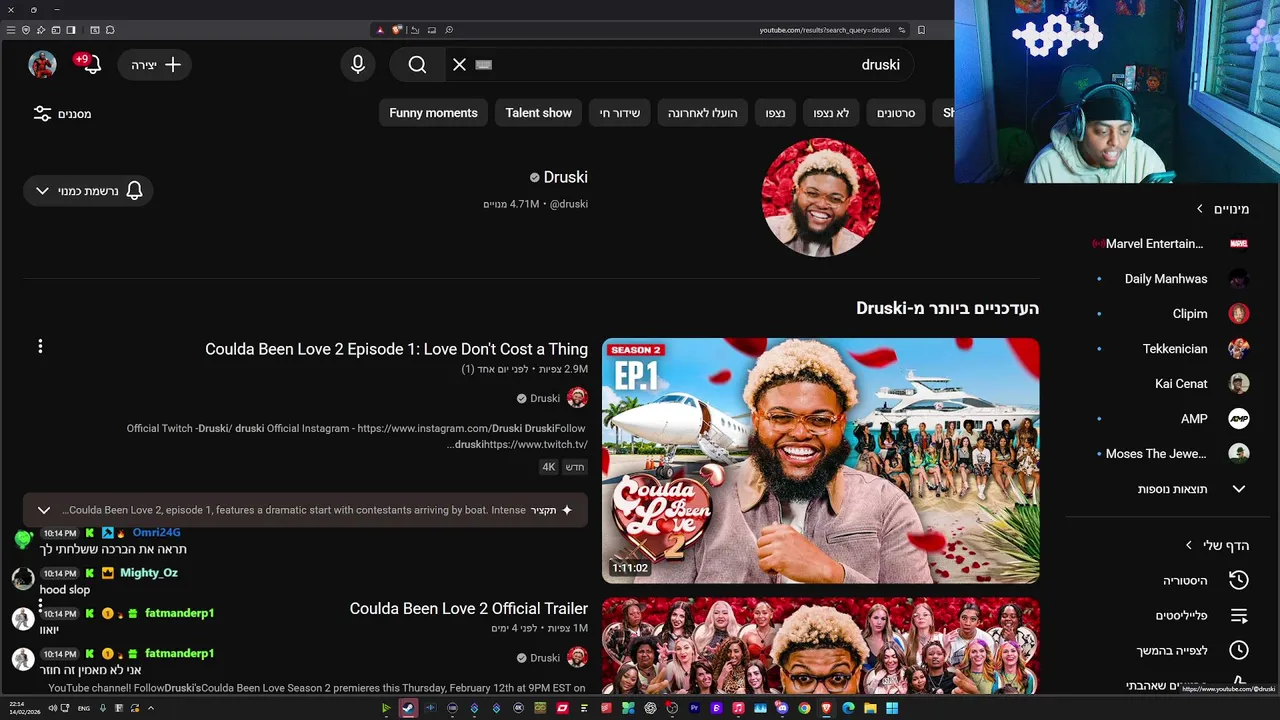Bookmark page with address bar bookmark icon
Image resolution: width=1280 pixels, height=720 pixels.
(x=921, y=30)
